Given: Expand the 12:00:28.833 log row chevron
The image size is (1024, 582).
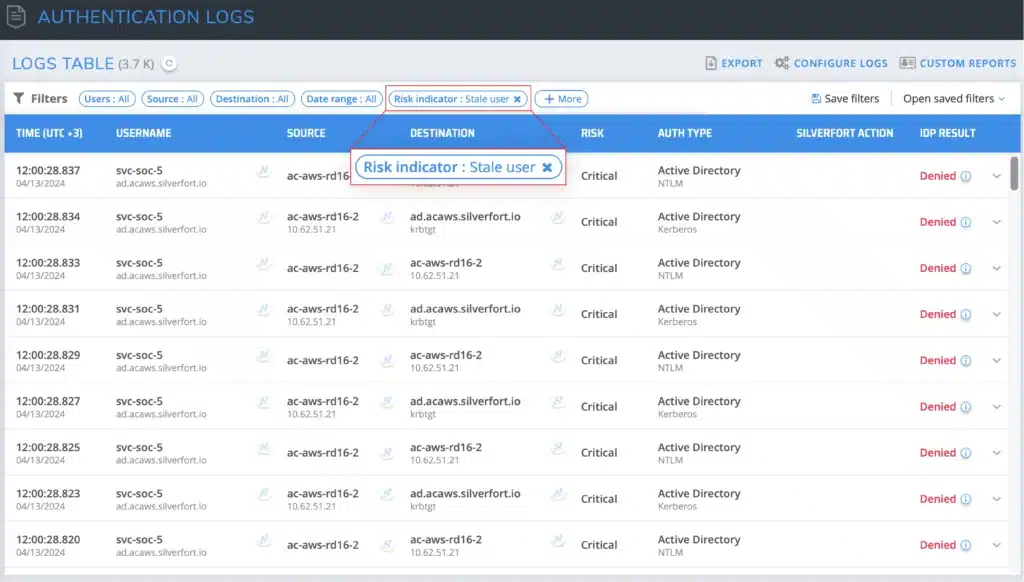Looking at the screenshot, I should click(x=997, y=268).
